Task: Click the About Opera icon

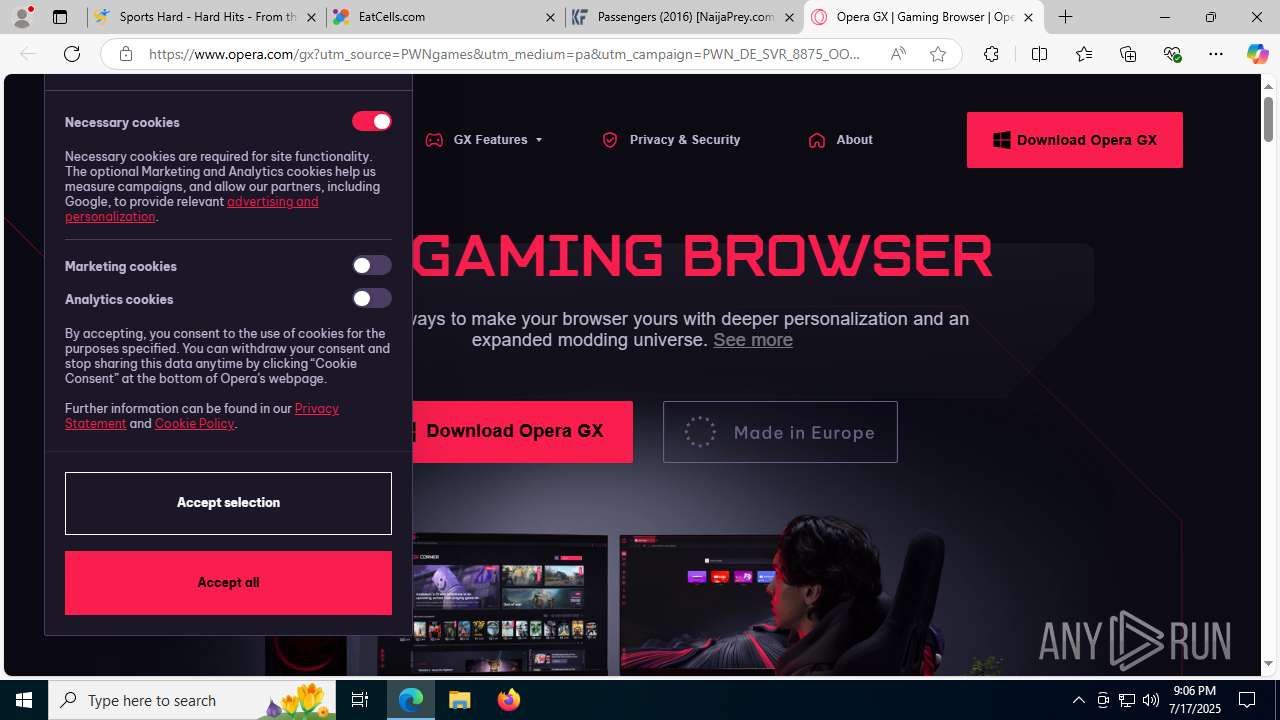Action: click(x=817, y=140)
